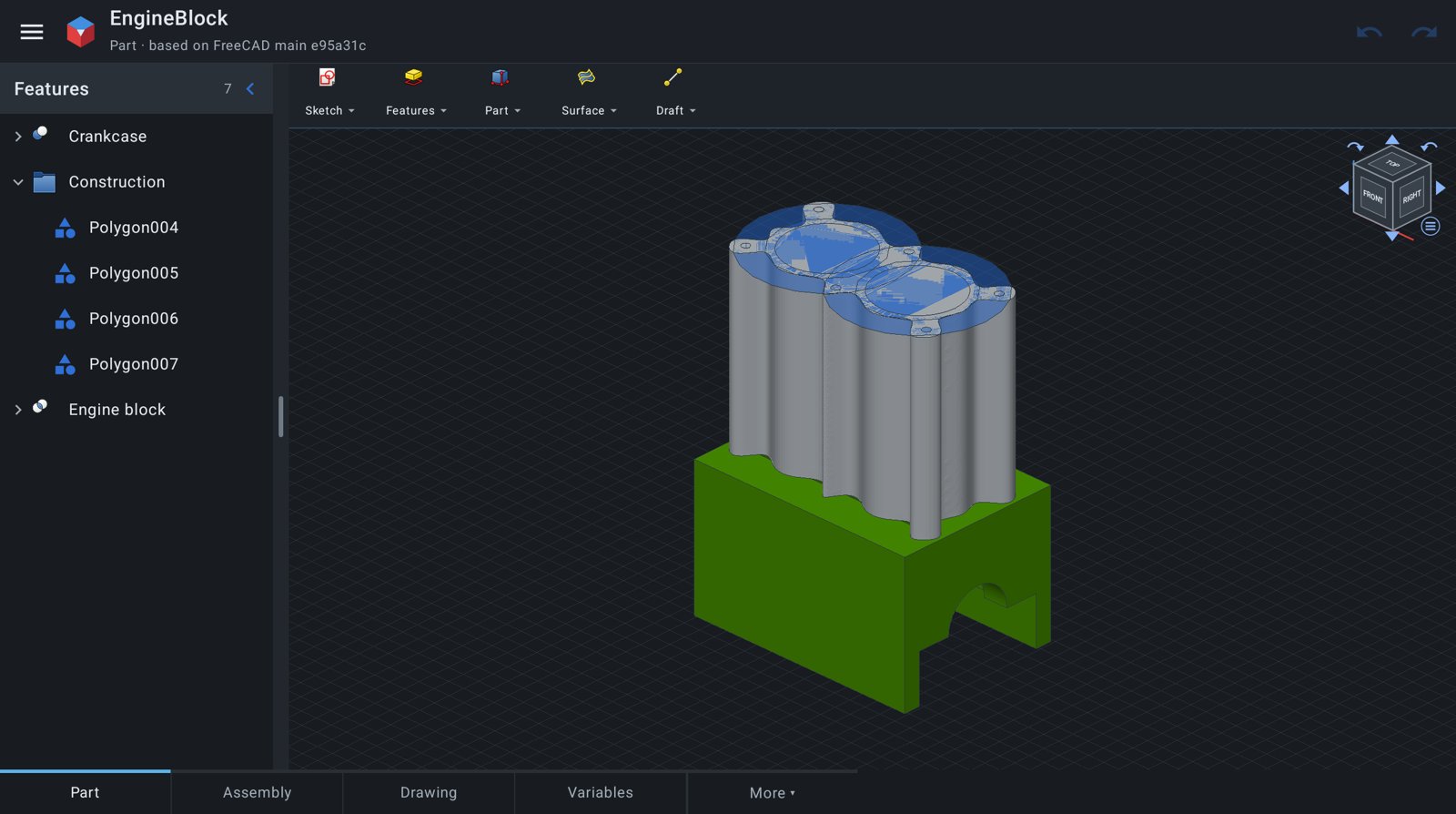This screenshot has width=1456, height=814.
Task: Open the Variables tab
Action: (601, 793)
